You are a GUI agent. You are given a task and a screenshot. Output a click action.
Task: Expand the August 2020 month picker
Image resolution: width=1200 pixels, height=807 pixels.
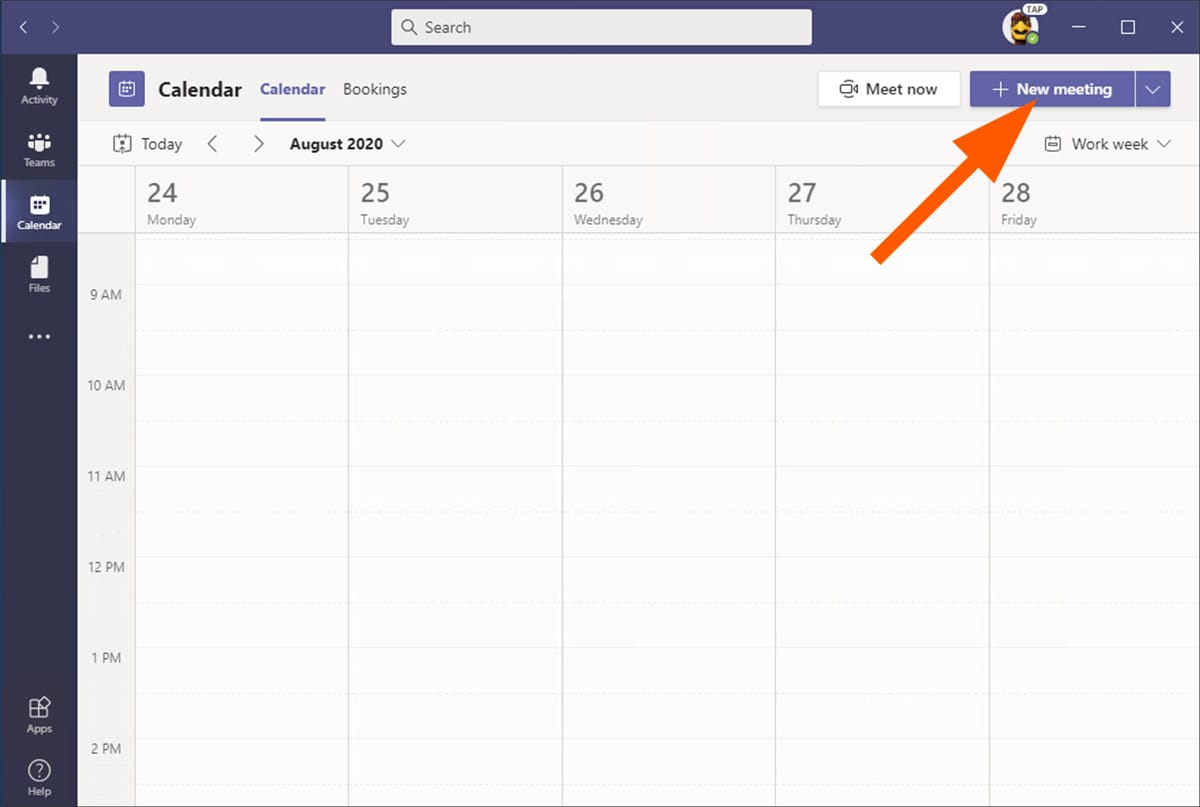pos(347,144)
